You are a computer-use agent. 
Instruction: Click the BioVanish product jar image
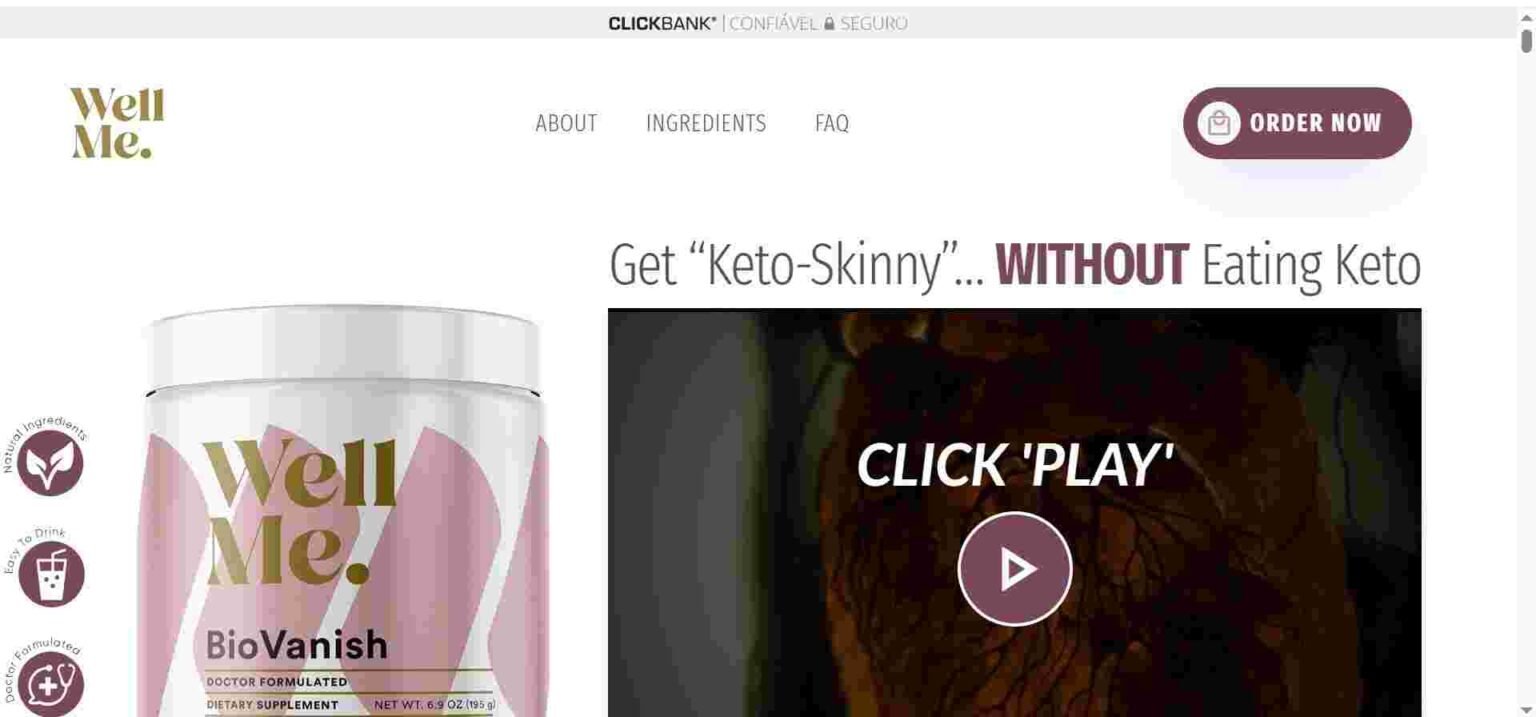click(344, 511)
